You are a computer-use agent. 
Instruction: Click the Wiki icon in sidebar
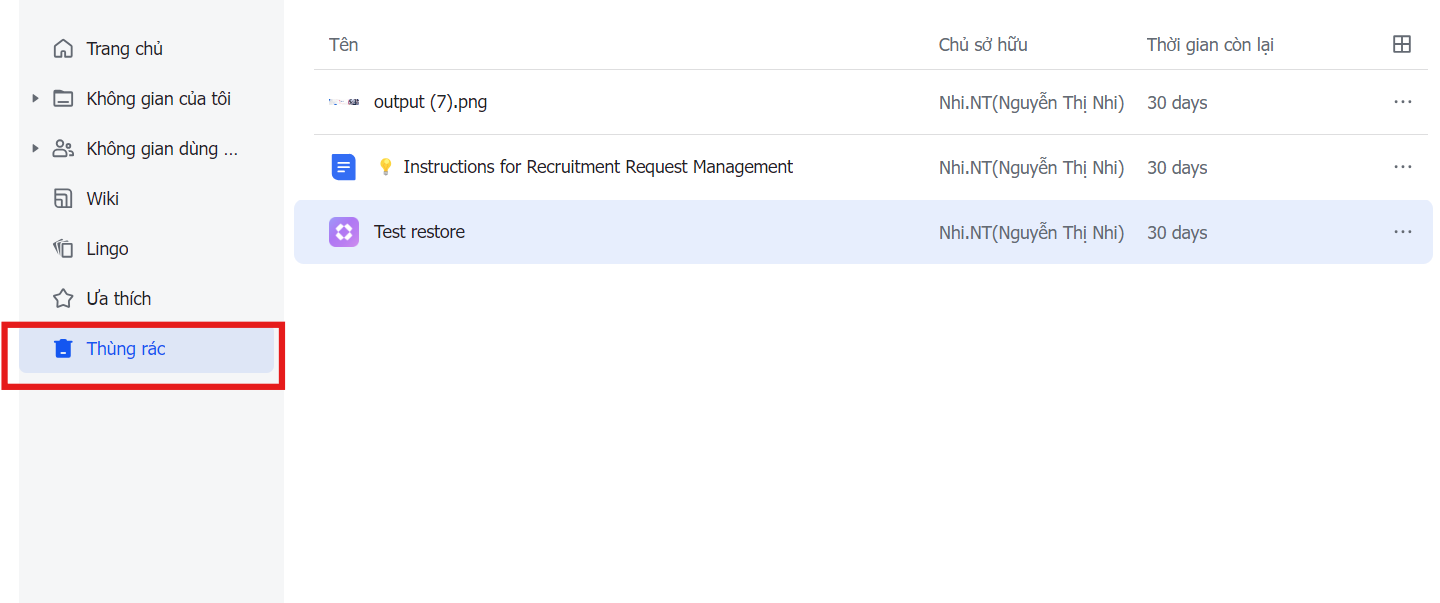pos(63,199)
